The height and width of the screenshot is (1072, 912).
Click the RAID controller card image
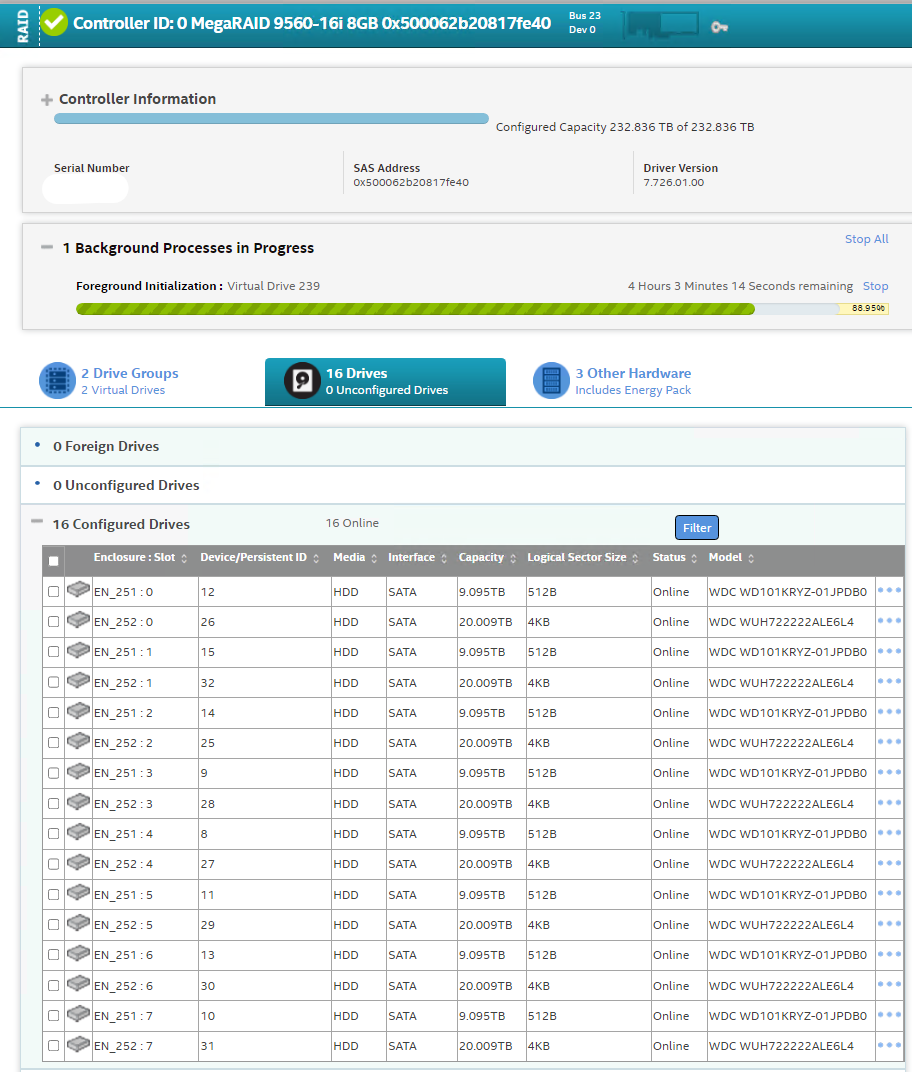click(x=660, y=24)
